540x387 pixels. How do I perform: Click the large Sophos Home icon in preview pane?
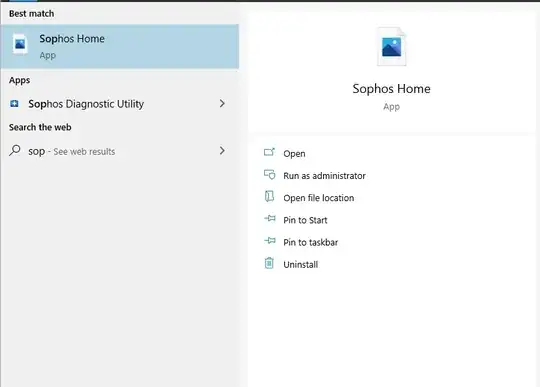392,46
